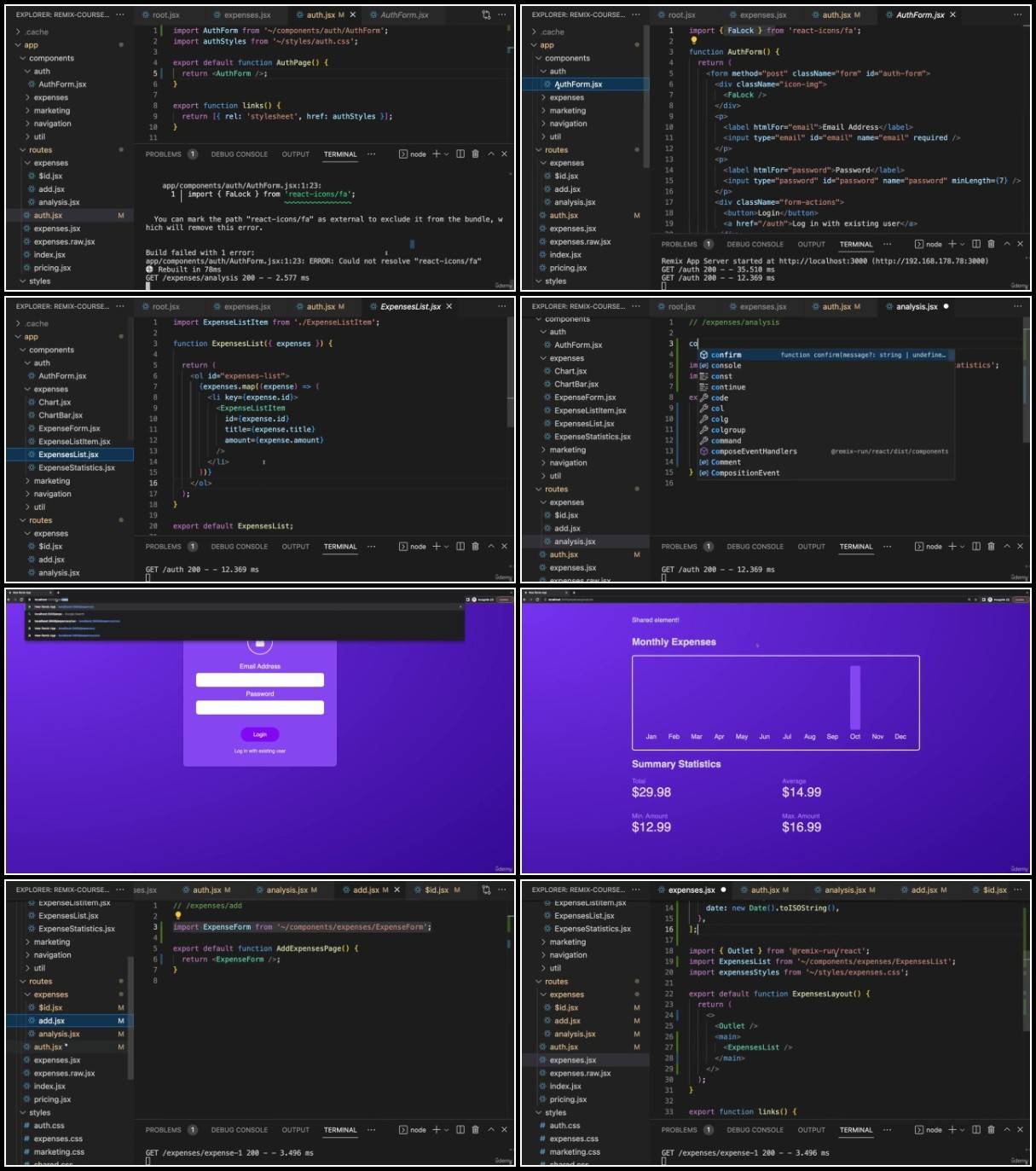Open expenses.raw.jsx in add.jsx window explorer
This screenshot has width=1036, height=1171.
pyautogui.click(x=64, y=1074)
